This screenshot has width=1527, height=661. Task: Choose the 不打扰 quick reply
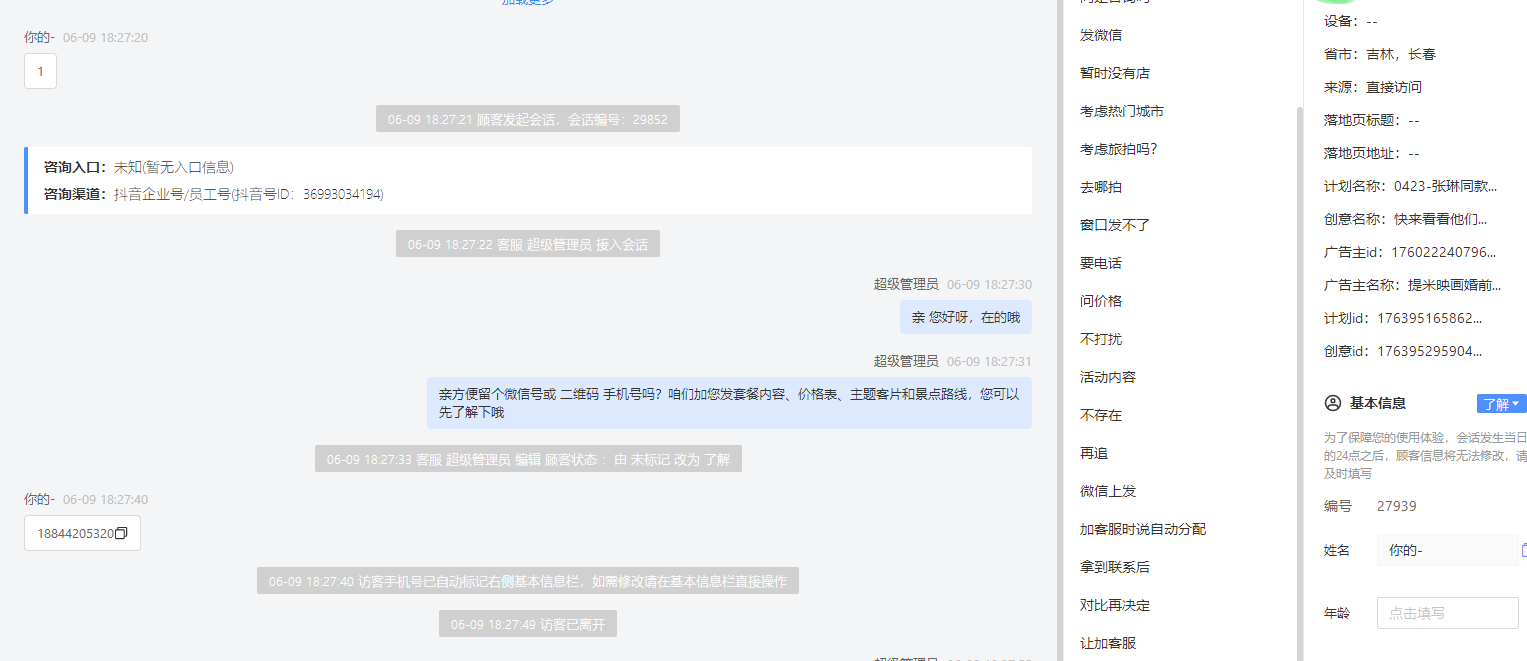pyautogui.click(x=1101, y=339)
